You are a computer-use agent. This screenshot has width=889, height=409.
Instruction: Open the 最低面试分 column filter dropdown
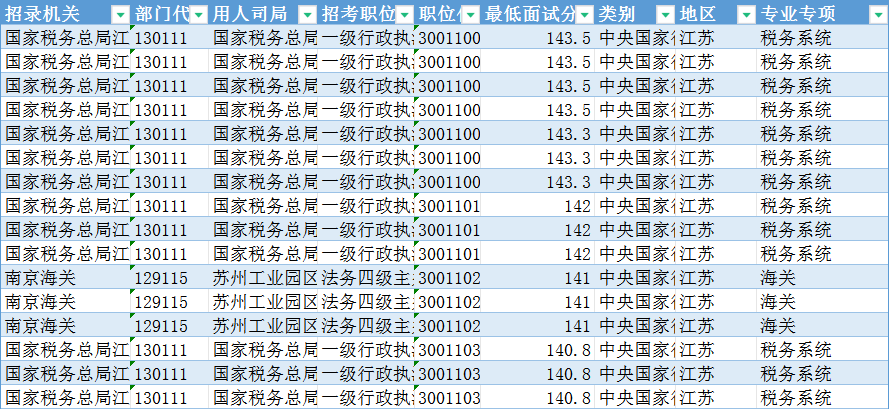[x=584, y=14]
